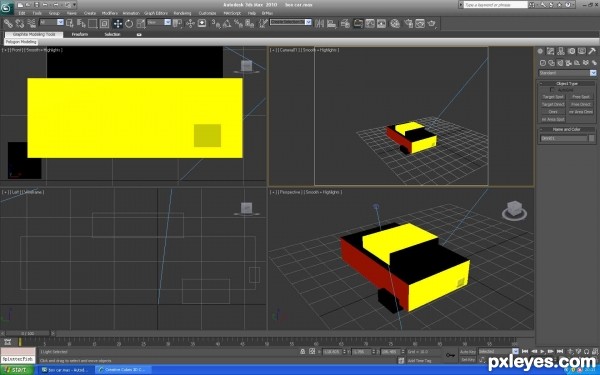Screen dimensions: 600x375
Task: Open the Material Editor
Action: point(395,23)
